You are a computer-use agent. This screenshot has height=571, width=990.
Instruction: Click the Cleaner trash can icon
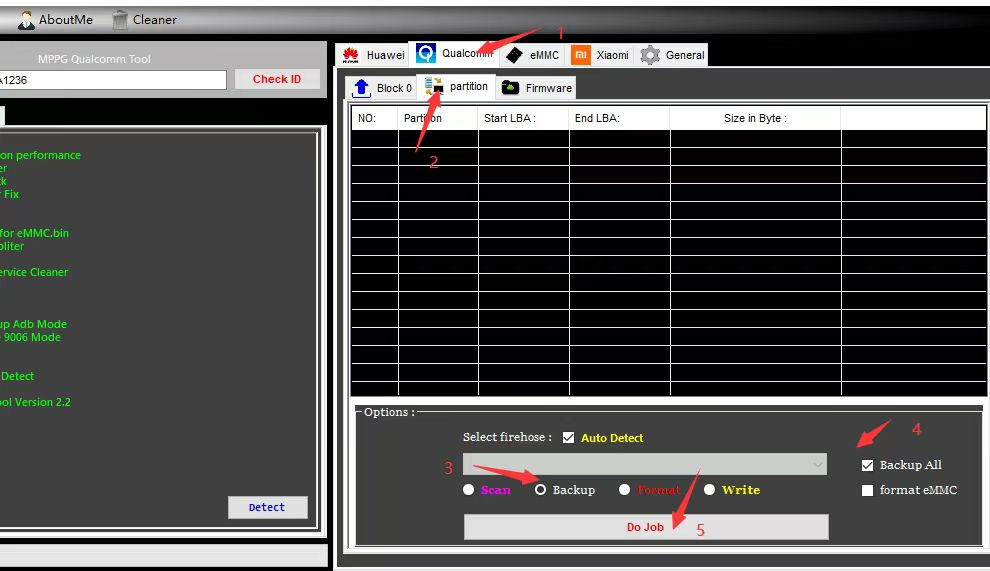[120, 19]
